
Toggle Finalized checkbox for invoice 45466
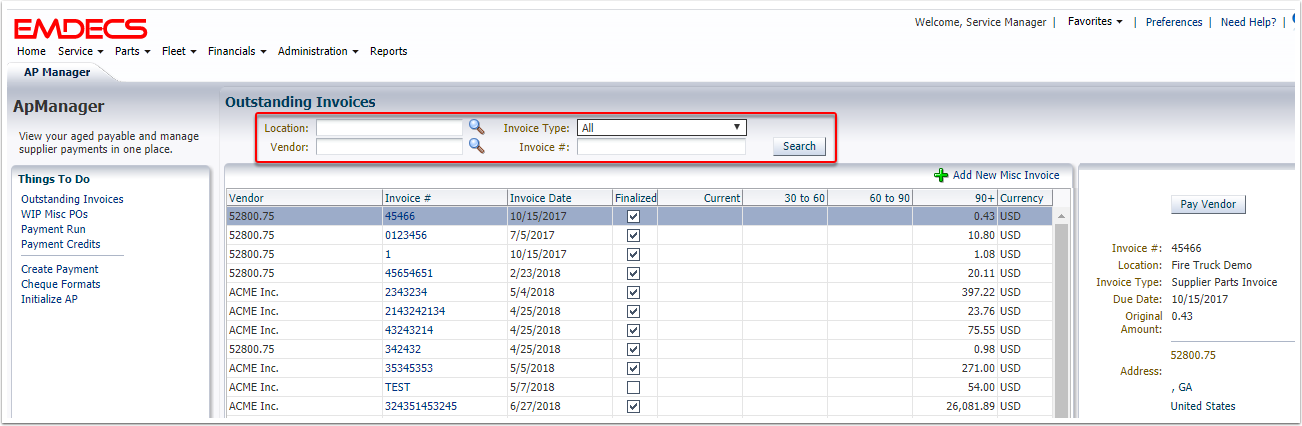click(633, 217)
